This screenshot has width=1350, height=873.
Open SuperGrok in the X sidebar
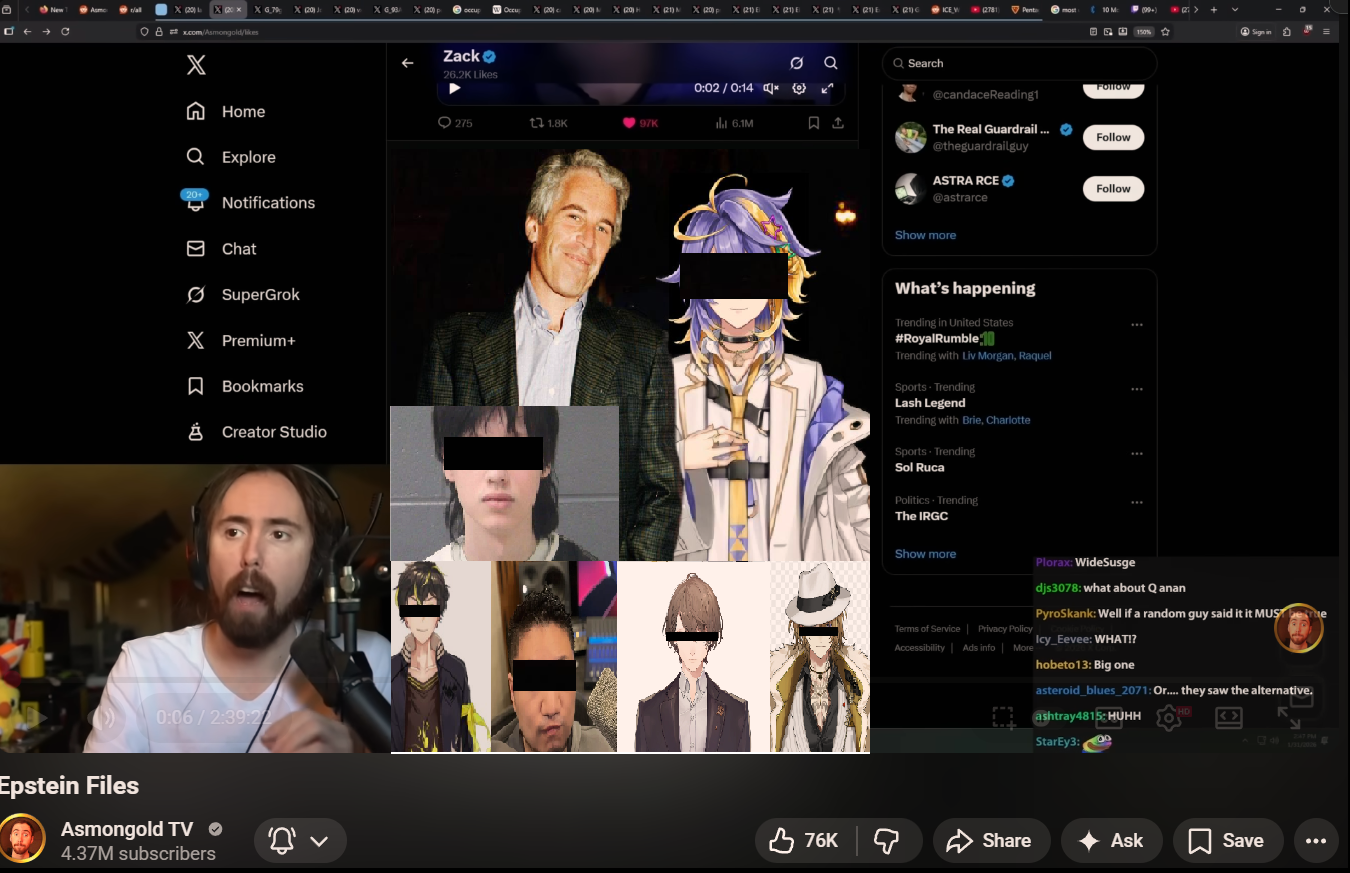243,295
